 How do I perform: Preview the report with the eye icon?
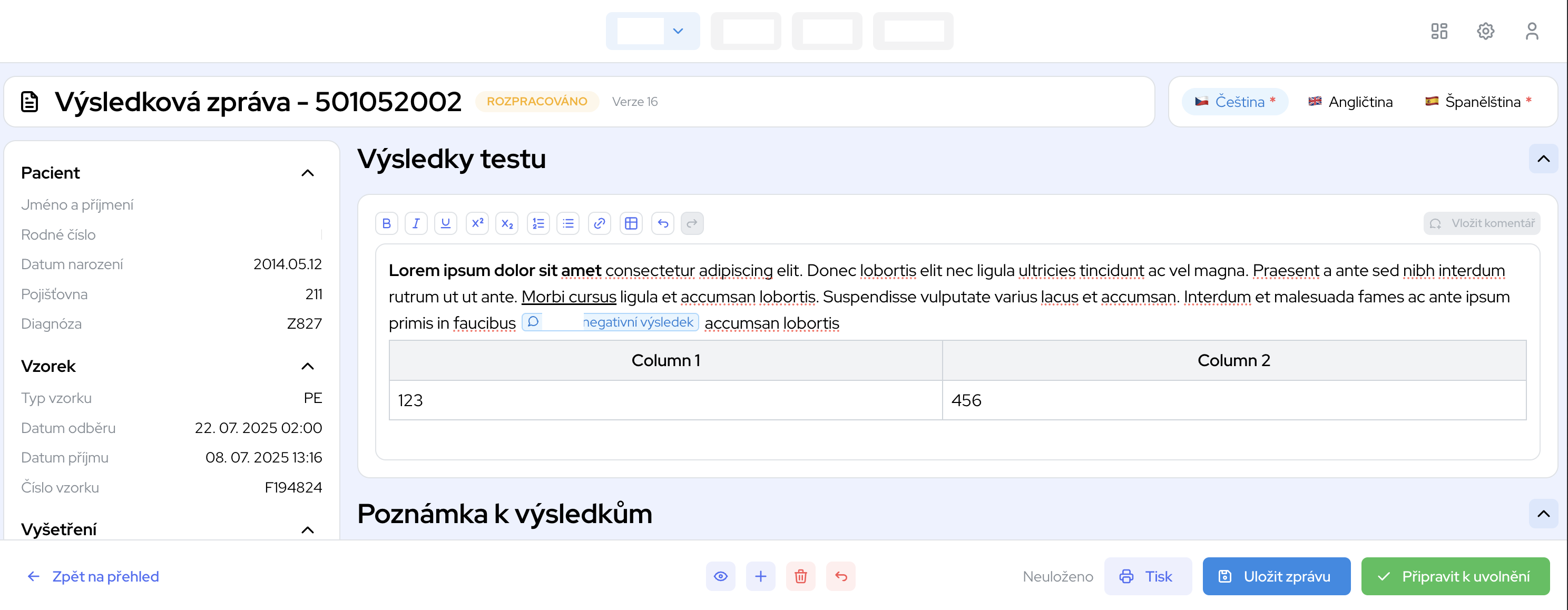721,576
